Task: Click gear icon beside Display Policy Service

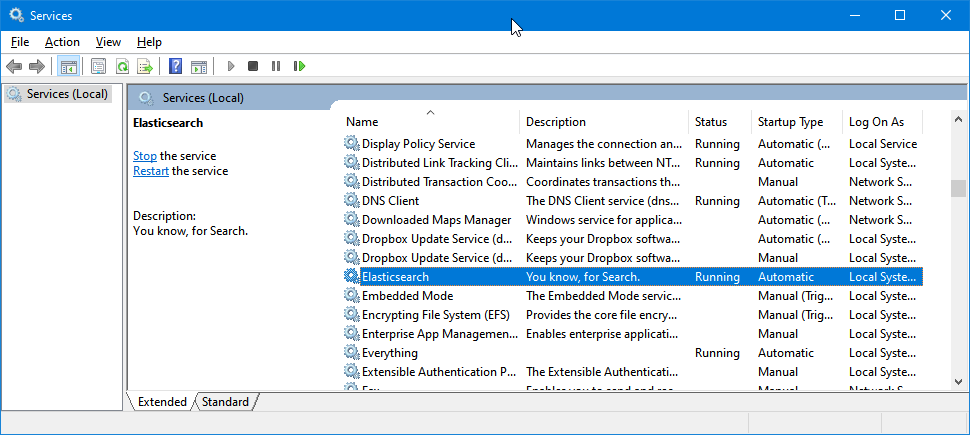Action: [351, 144]
